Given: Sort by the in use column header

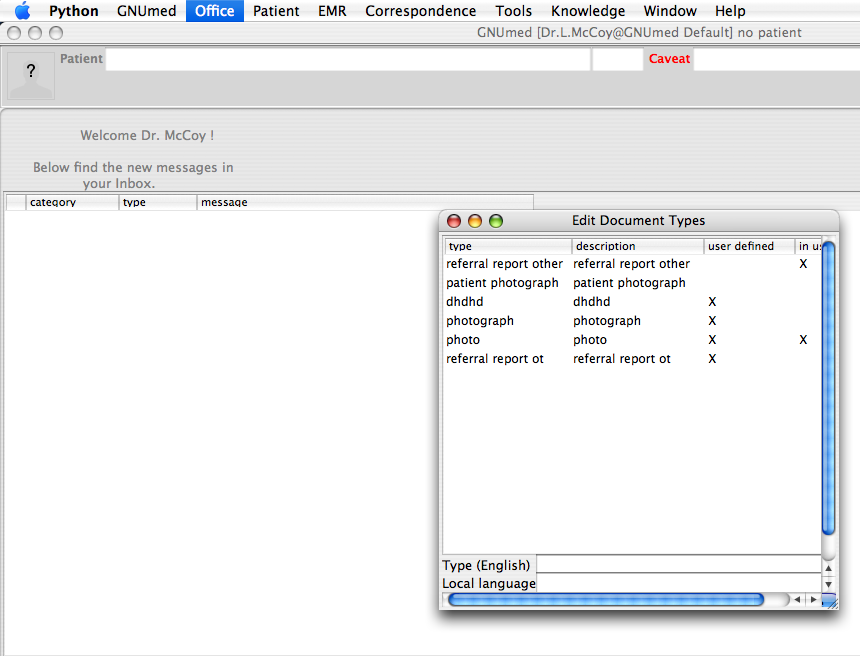Looking at the screenshot, I should [808, 246].
